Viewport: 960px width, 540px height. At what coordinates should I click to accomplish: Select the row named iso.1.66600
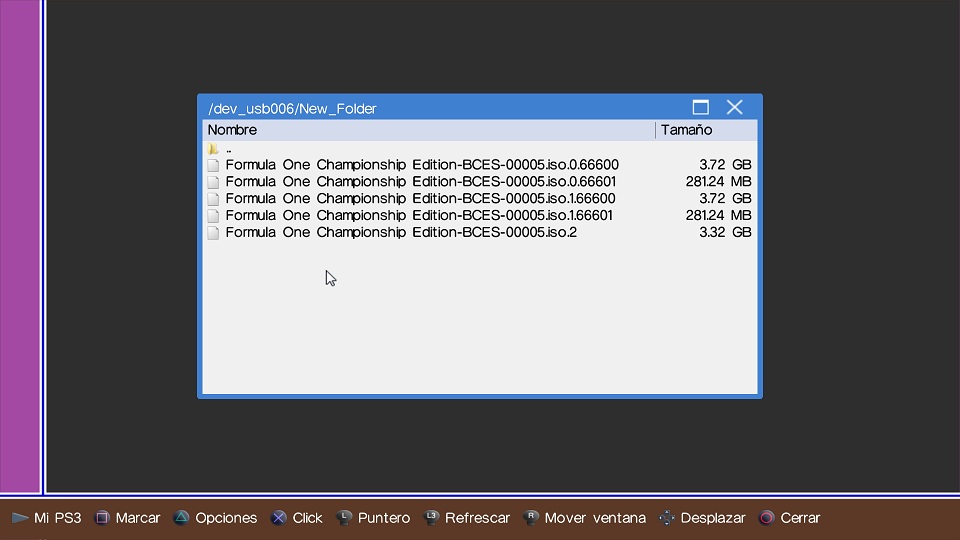479,198
